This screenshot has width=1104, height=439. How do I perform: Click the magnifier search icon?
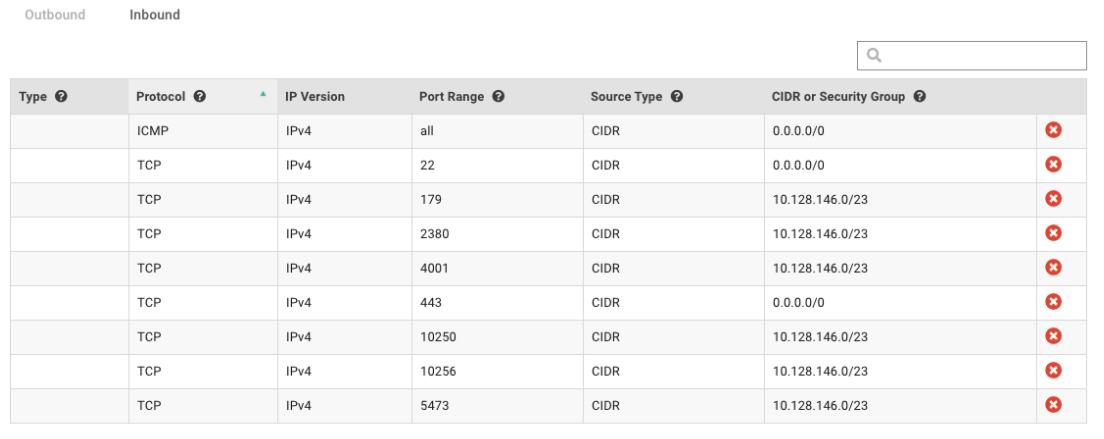(874, 56)
